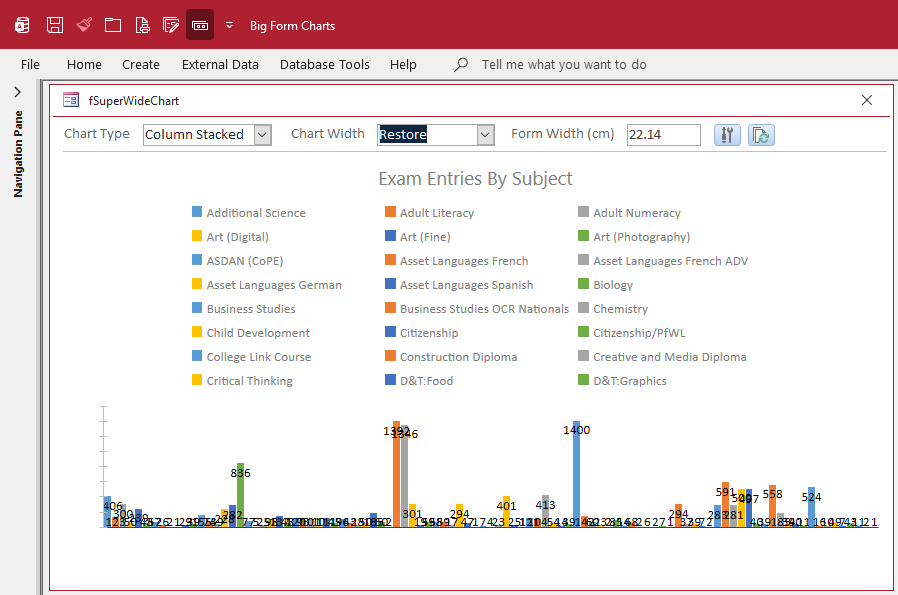Click the green bar labeled 836
898x595 pixels.
tap(241, 495)
